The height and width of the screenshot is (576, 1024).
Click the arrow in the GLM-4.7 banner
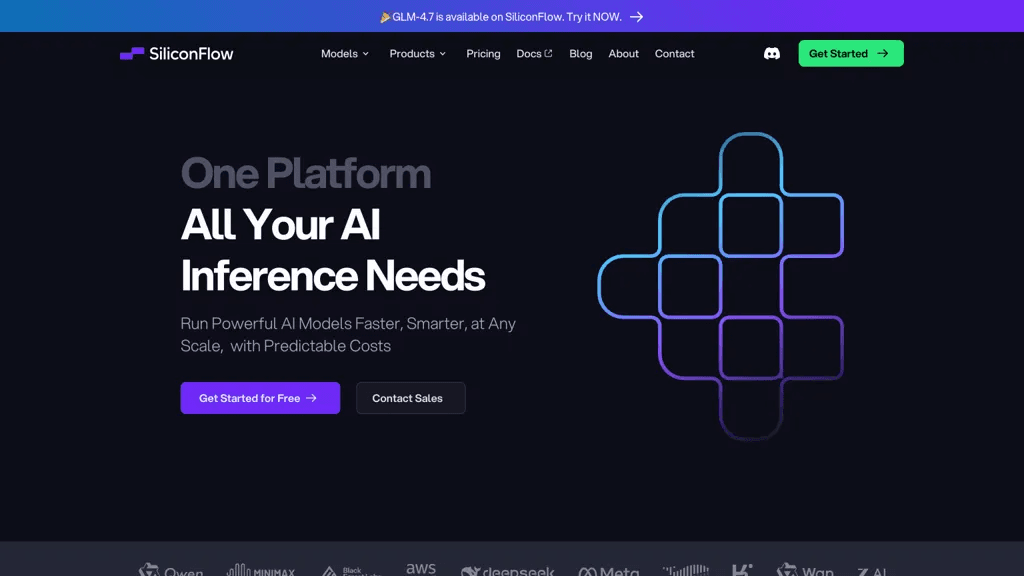click(636, 17)
